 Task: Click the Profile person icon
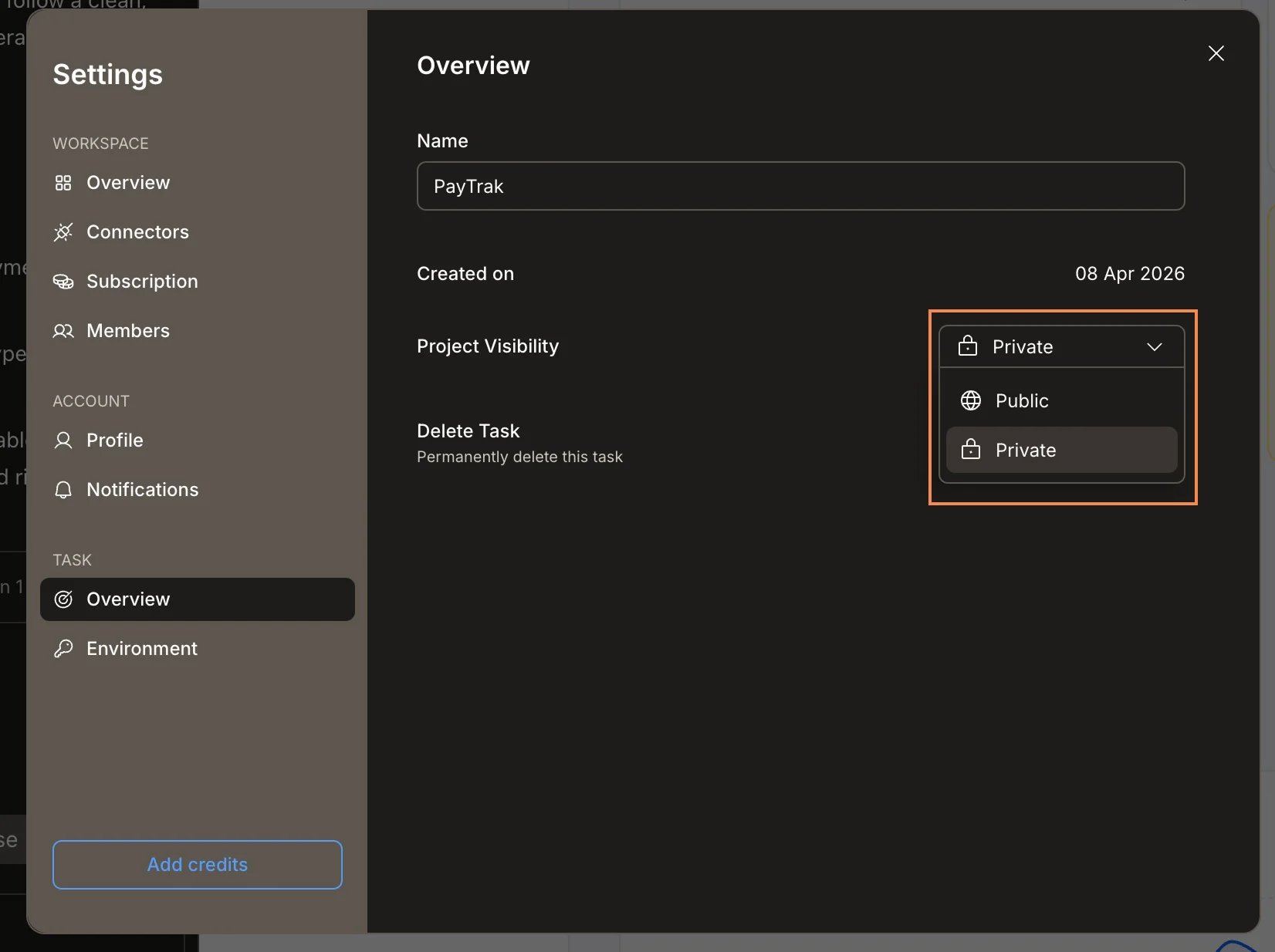pos(63,441)
